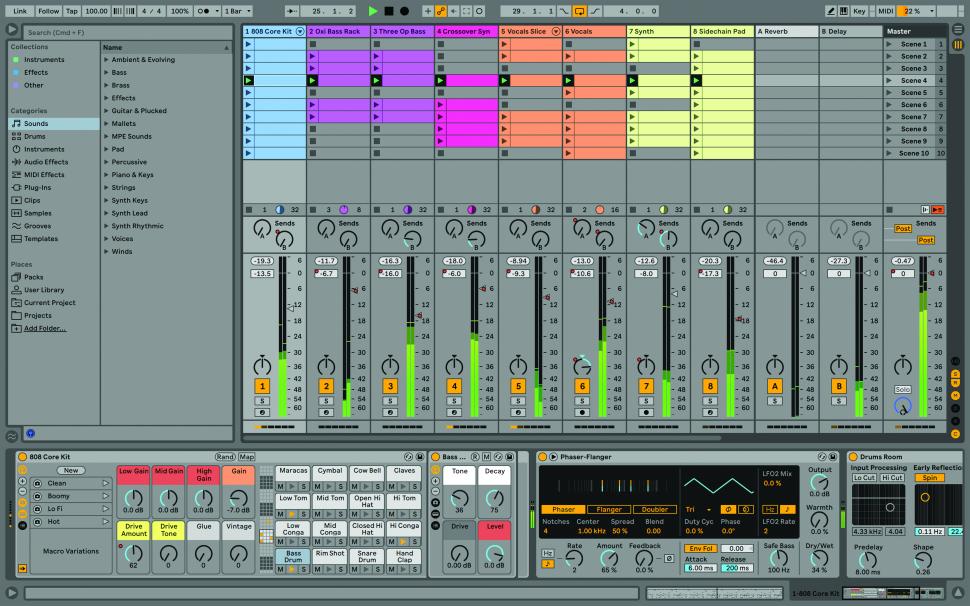Select Flanger mode tab in Phaser-Flanger

[x=609, y=509]
